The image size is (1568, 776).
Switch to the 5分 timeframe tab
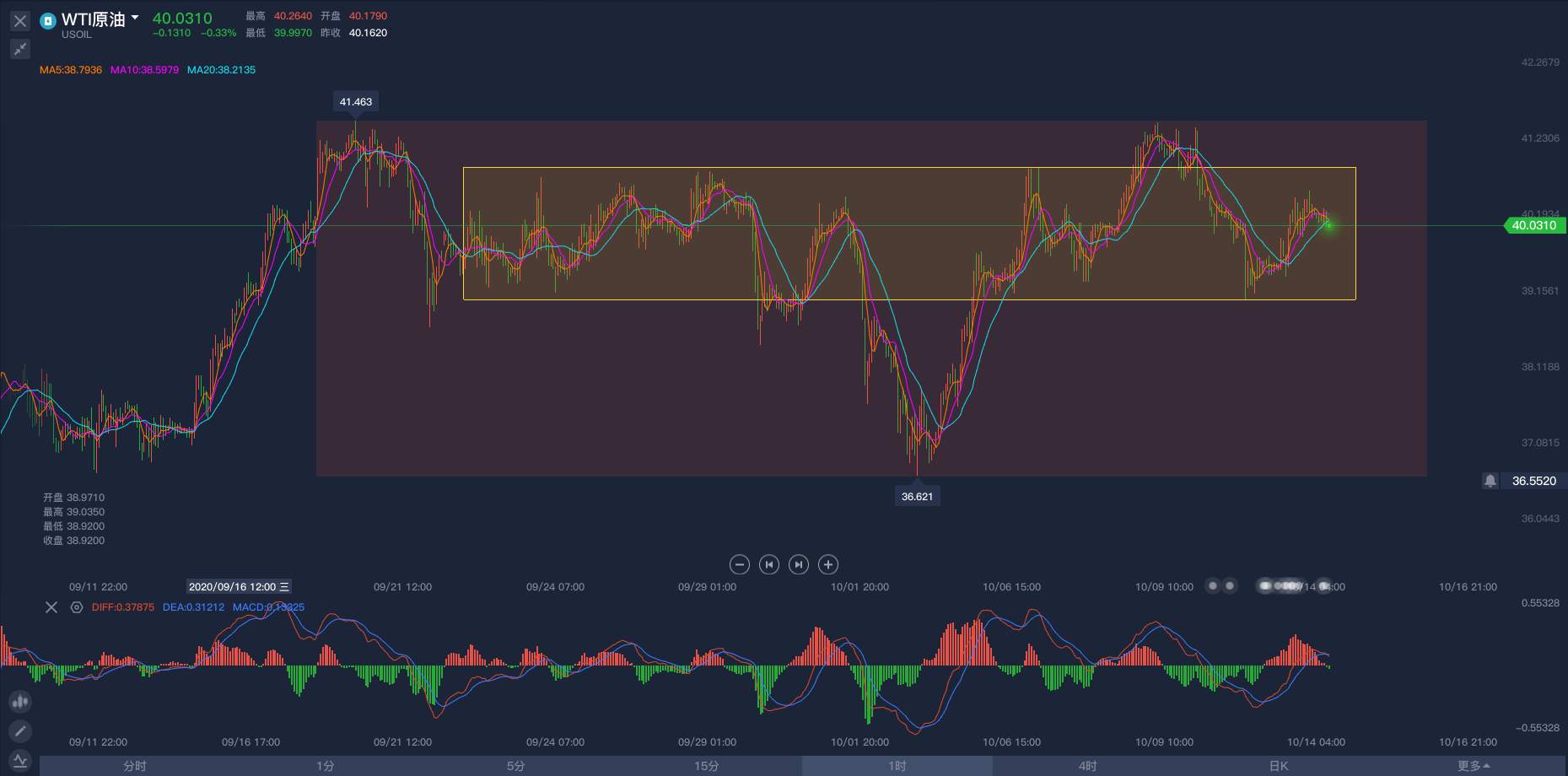[516, 766]
